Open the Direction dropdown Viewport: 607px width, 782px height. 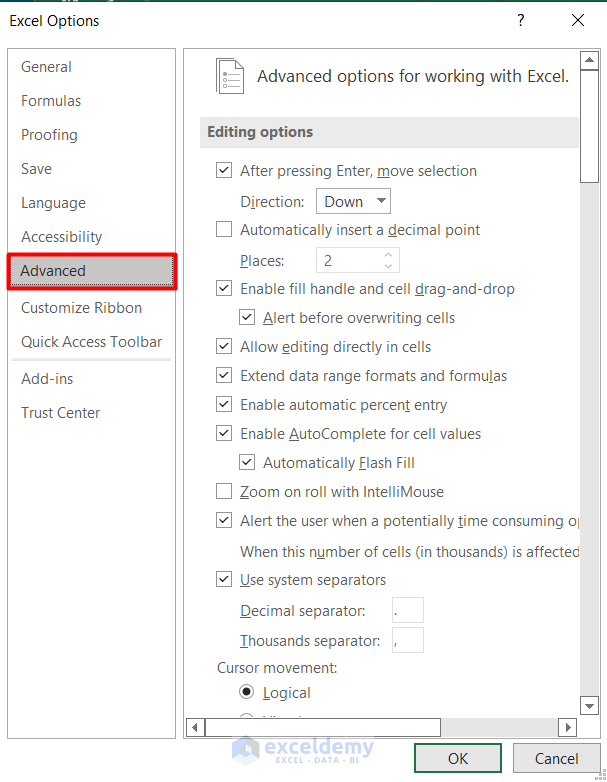(x=353, y=202)
